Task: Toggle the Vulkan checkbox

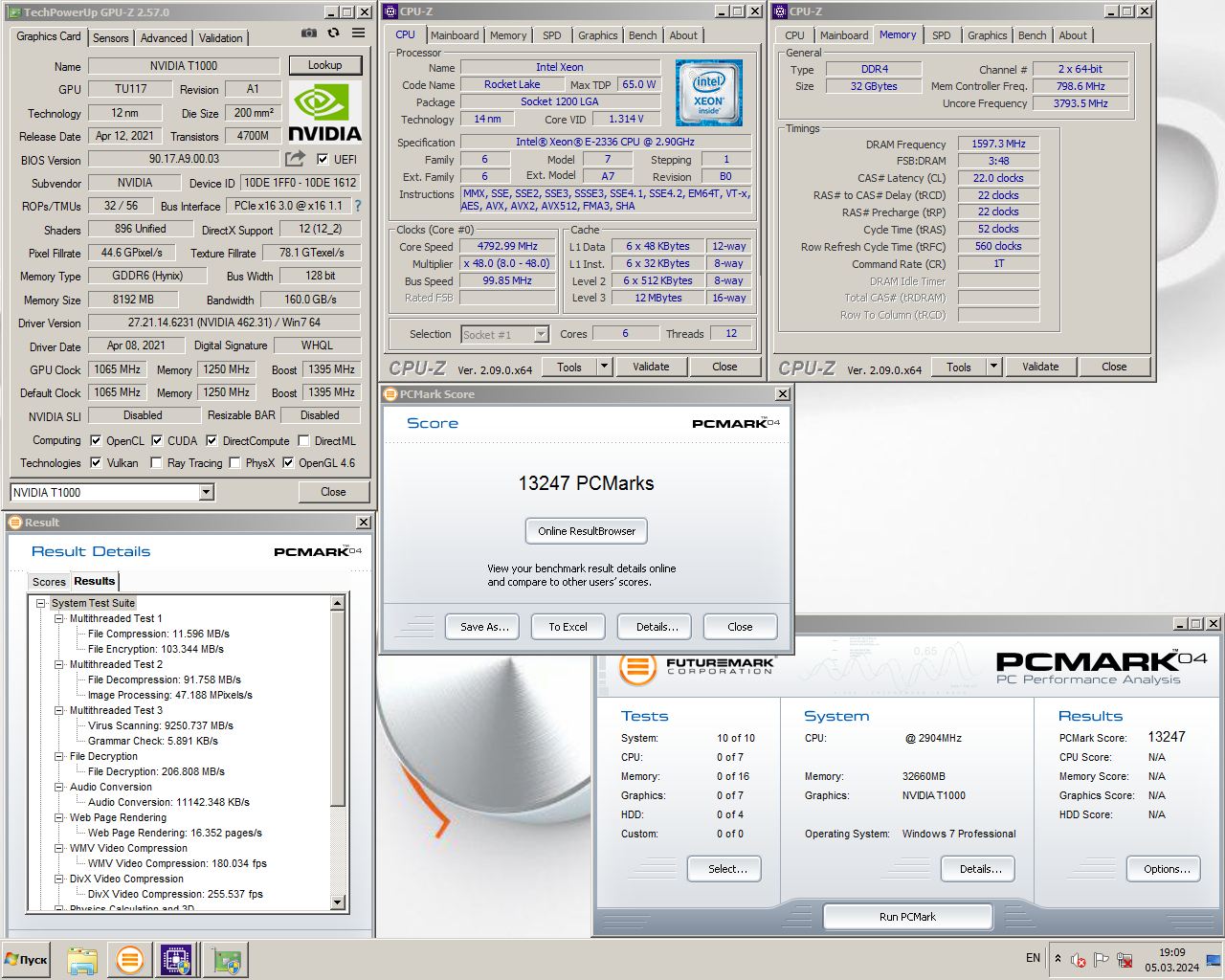Action: click(96, 462)
